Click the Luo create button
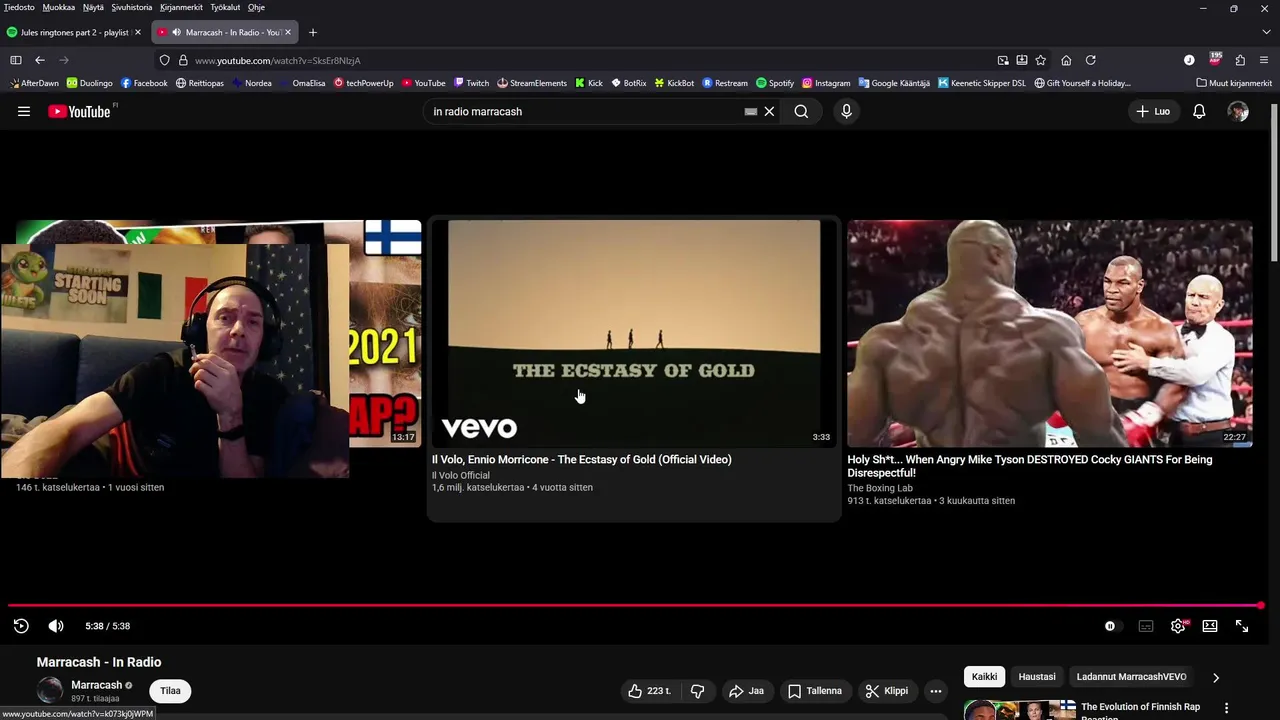 tap(1152, 111)
